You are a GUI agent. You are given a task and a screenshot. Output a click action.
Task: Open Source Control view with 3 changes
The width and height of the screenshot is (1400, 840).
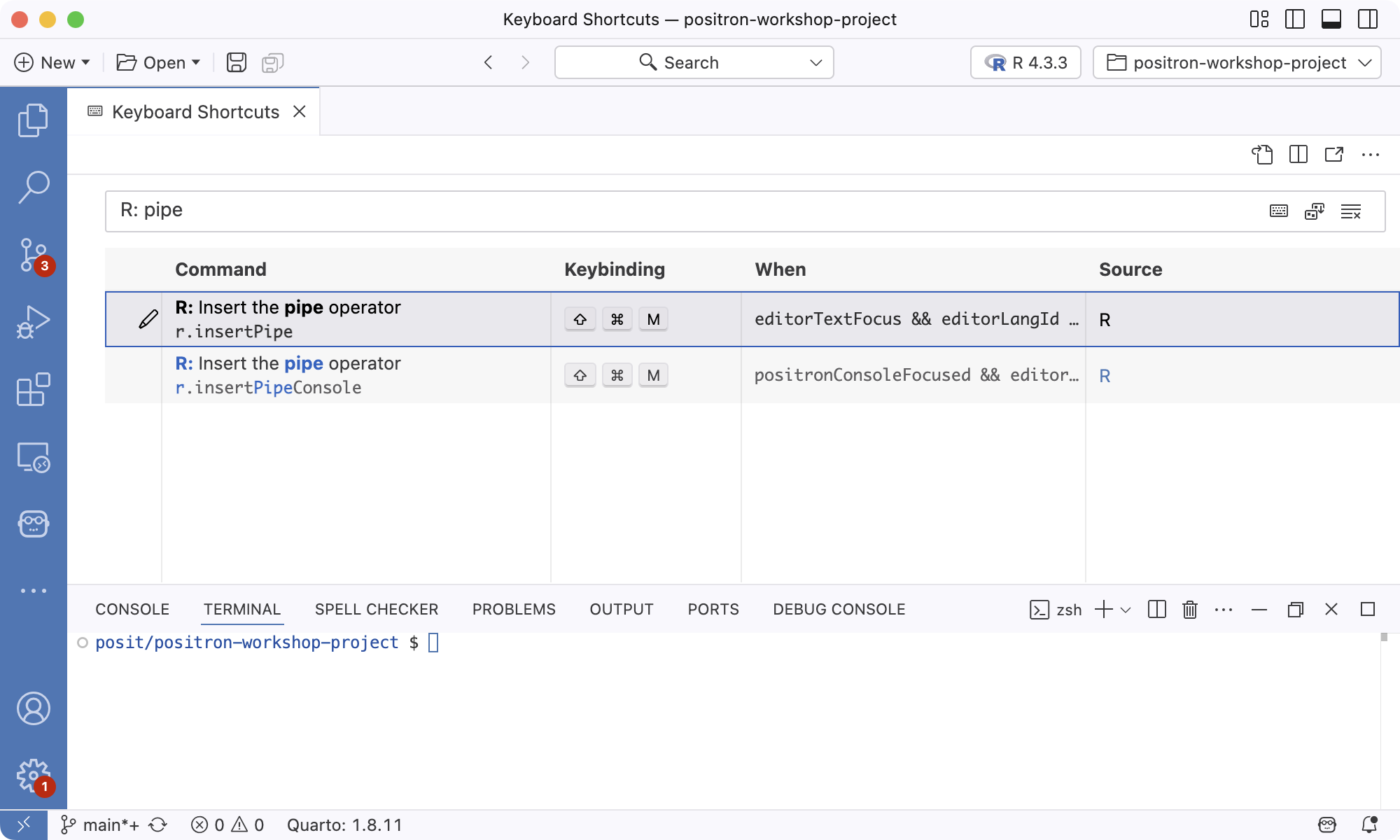click(33, 255)
